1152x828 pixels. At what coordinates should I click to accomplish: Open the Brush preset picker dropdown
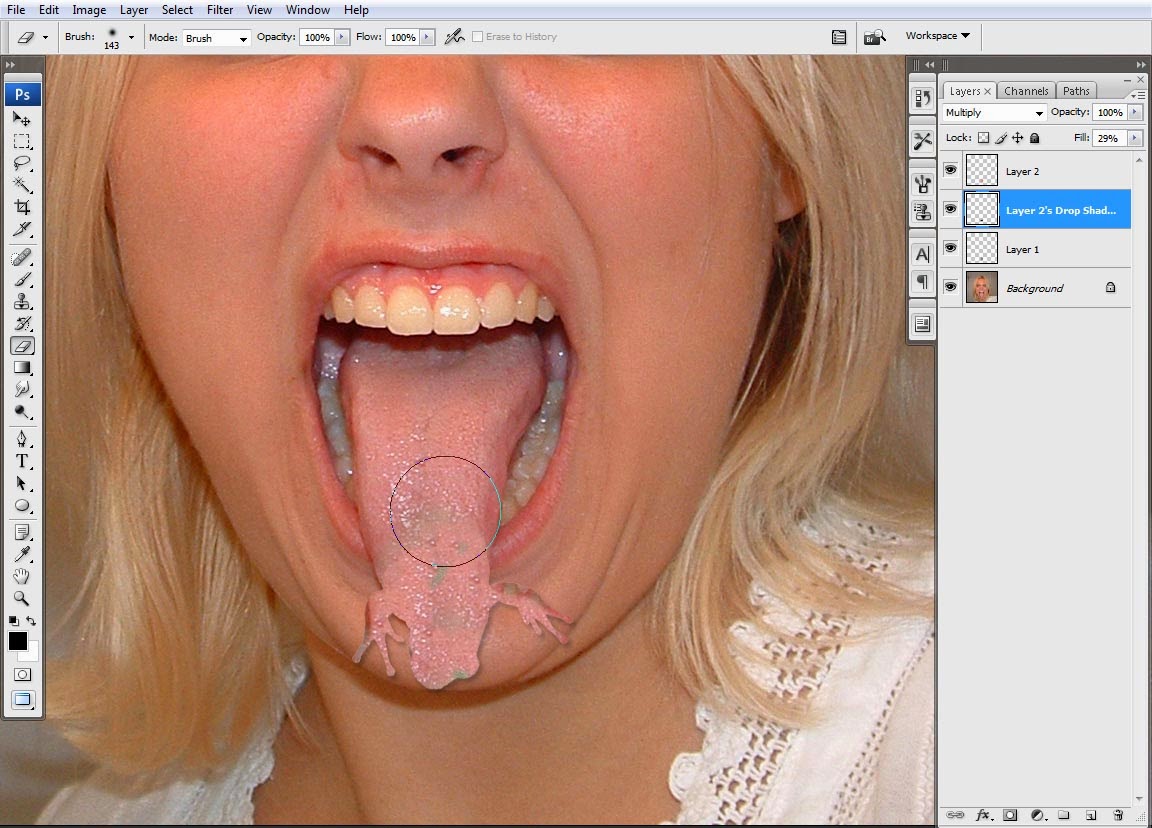click(131, 37)
